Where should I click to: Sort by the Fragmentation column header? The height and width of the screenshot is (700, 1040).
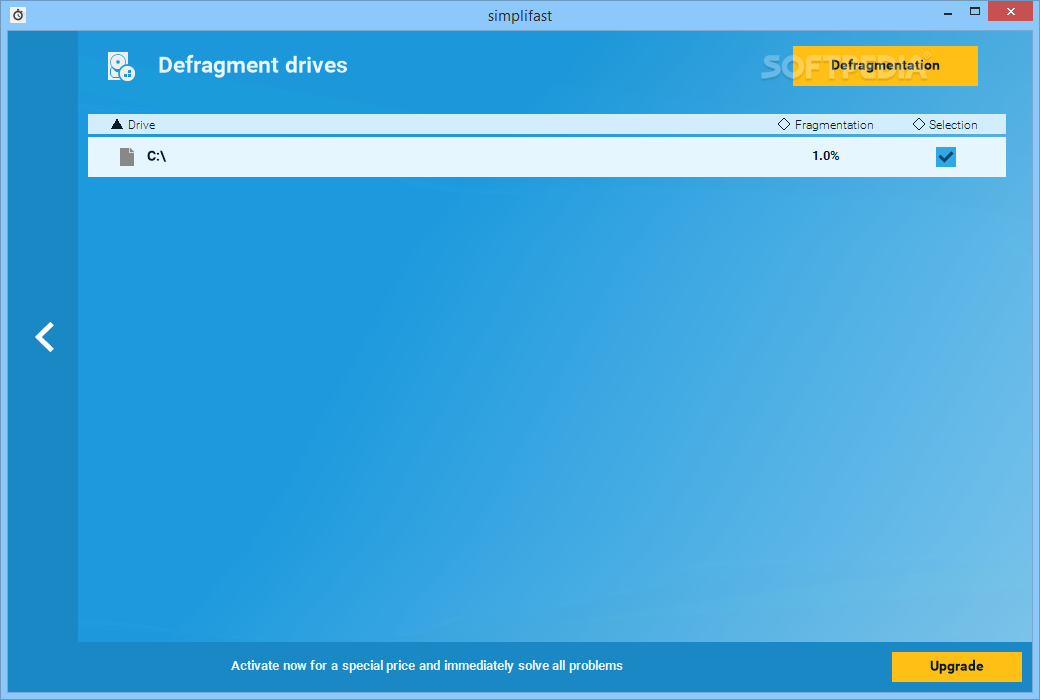[826, 125]
